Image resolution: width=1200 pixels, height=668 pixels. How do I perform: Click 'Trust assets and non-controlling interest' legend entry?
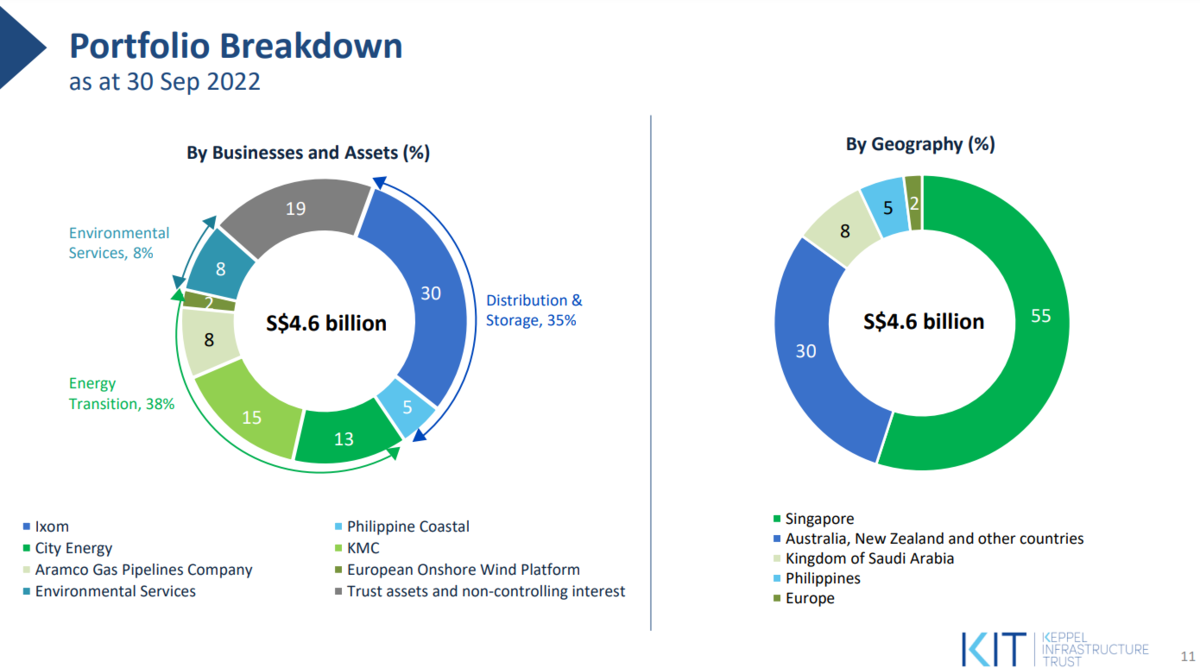[x=480, y=591]
